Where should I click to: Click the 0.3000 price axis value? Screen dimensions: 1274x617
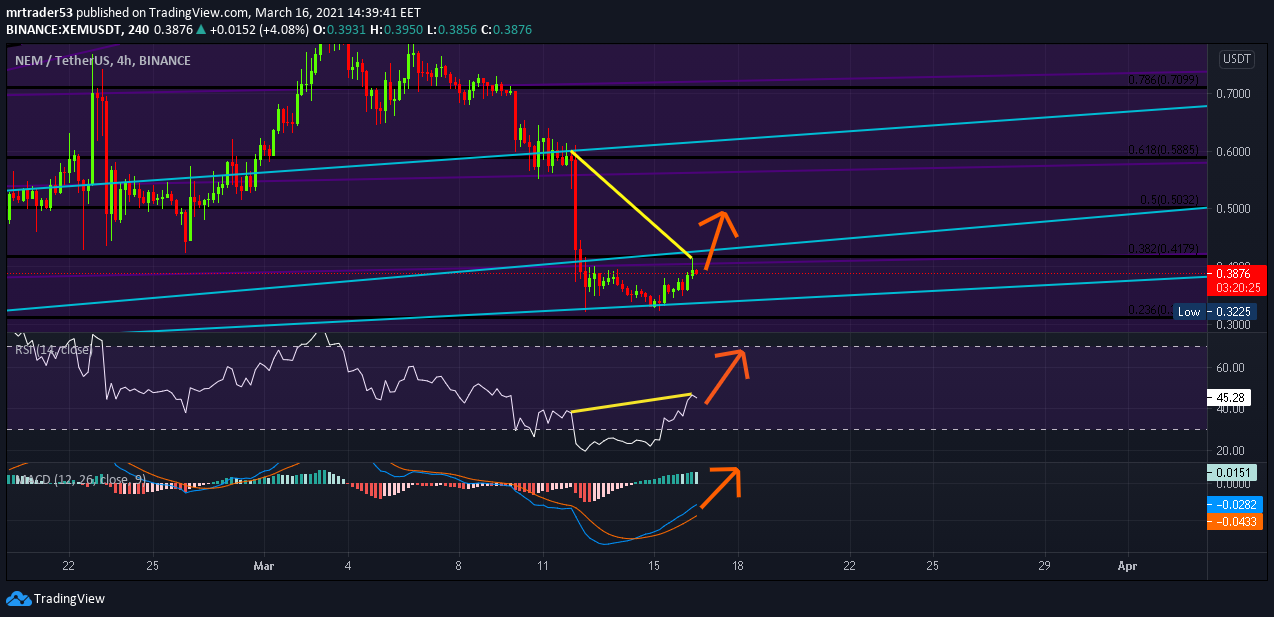point(1233,325)
